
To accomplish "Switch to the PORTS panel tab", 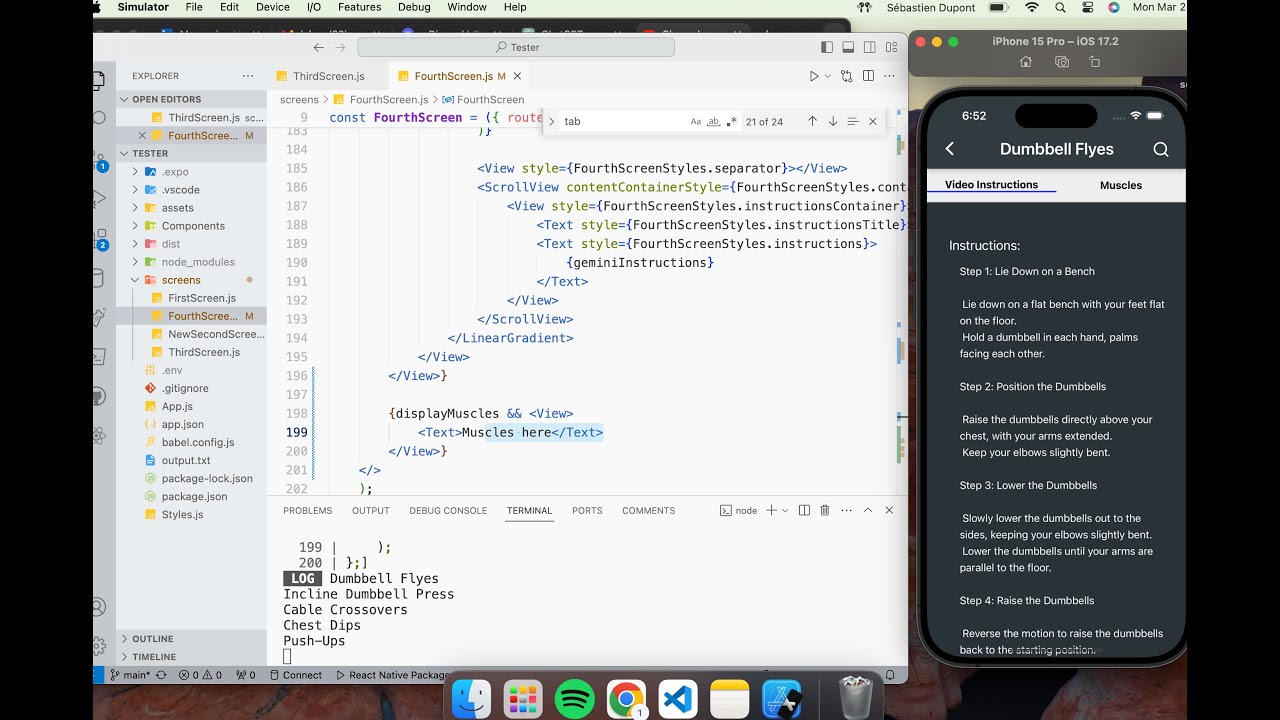I will 587,510.
